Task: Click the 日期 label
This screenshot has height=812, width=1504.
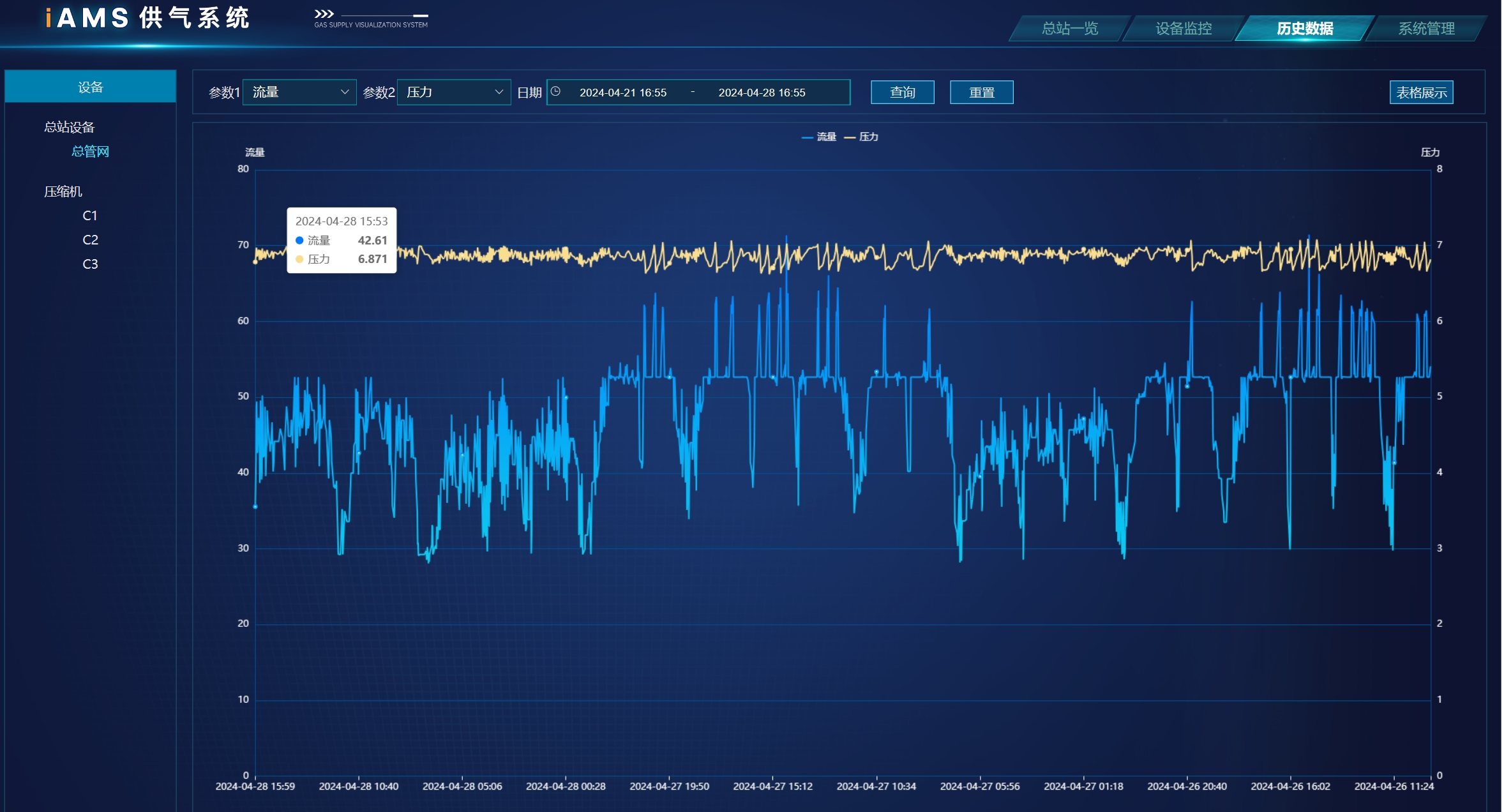Action: 529,93
